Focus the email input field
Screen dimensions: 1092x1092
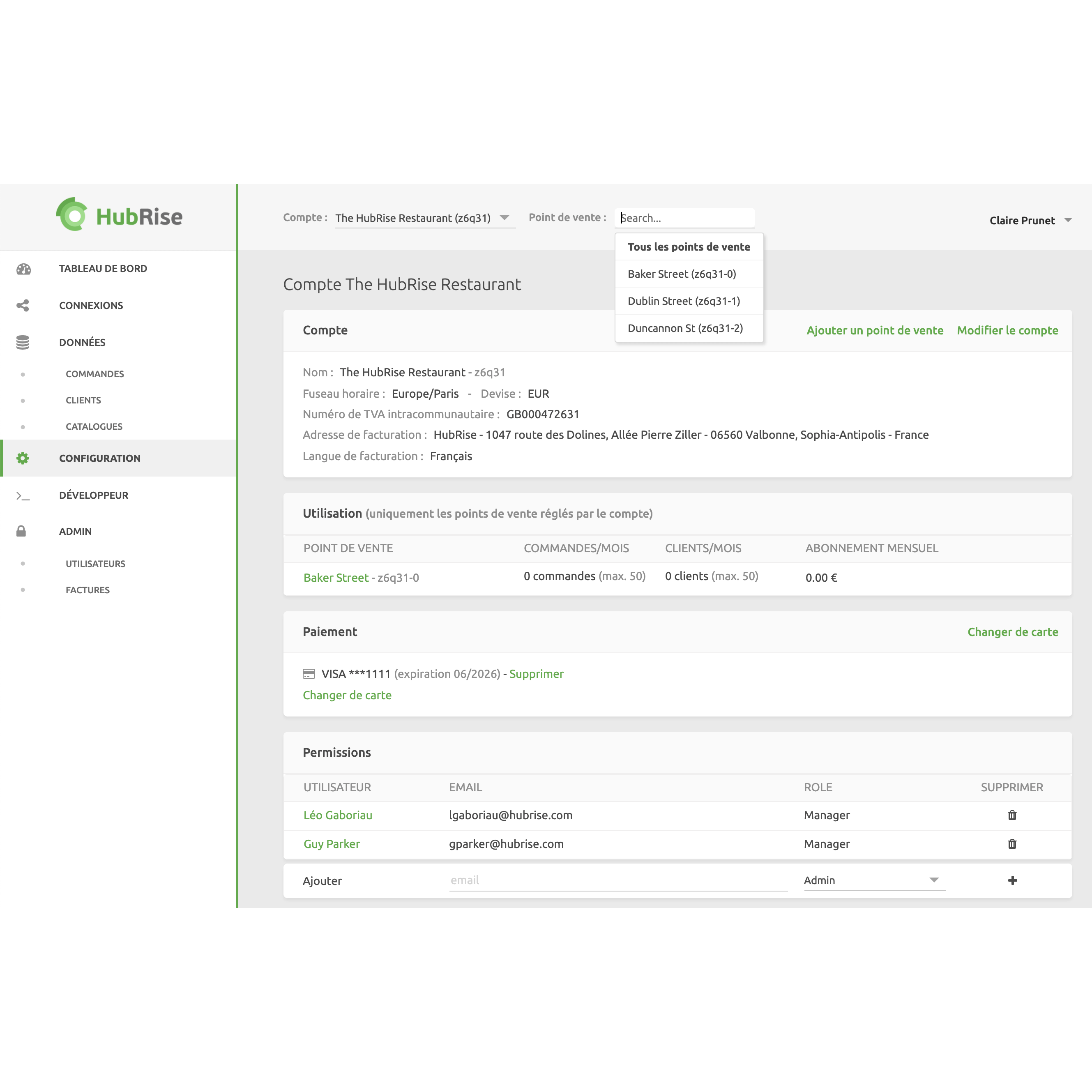click(x=618, y=880)
